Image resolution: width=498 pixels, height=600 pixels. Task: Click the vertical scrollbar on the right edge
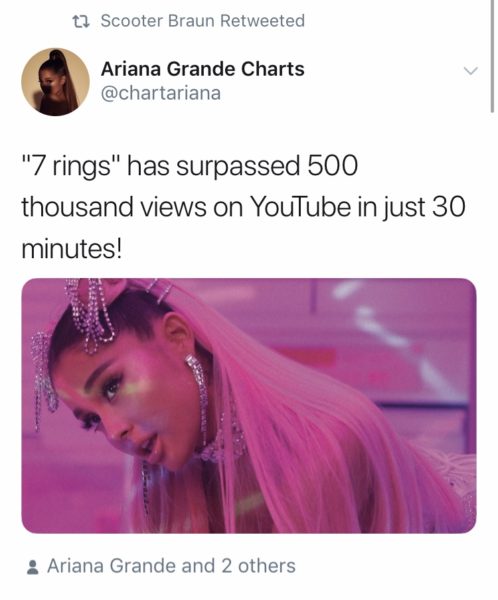(492, 56)
